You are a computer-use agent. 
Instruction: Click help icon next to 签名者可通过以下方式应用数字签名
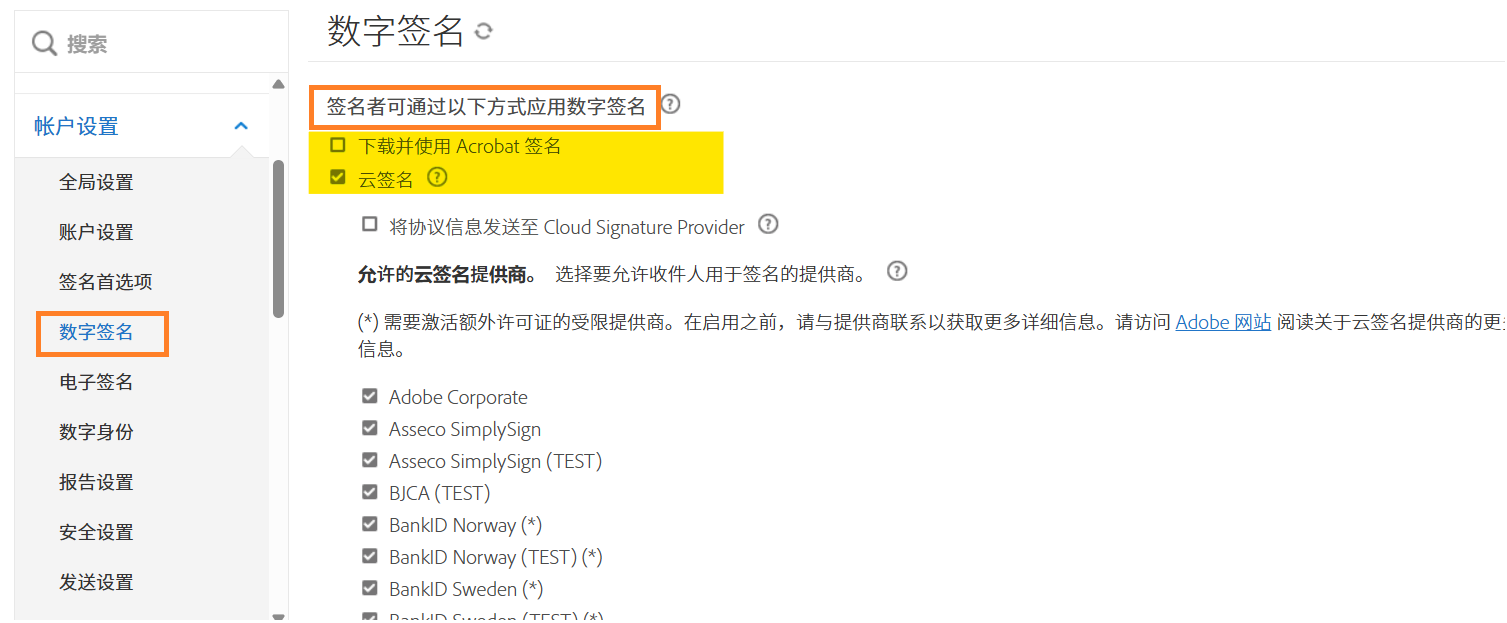(x=671, y=104)
